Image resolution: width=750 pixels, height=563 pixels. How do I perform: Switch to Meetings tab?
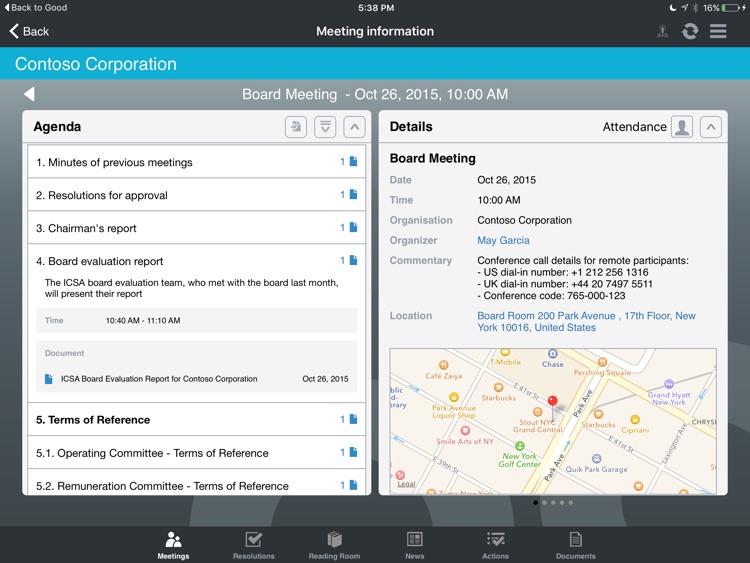[x=173, y=545]
